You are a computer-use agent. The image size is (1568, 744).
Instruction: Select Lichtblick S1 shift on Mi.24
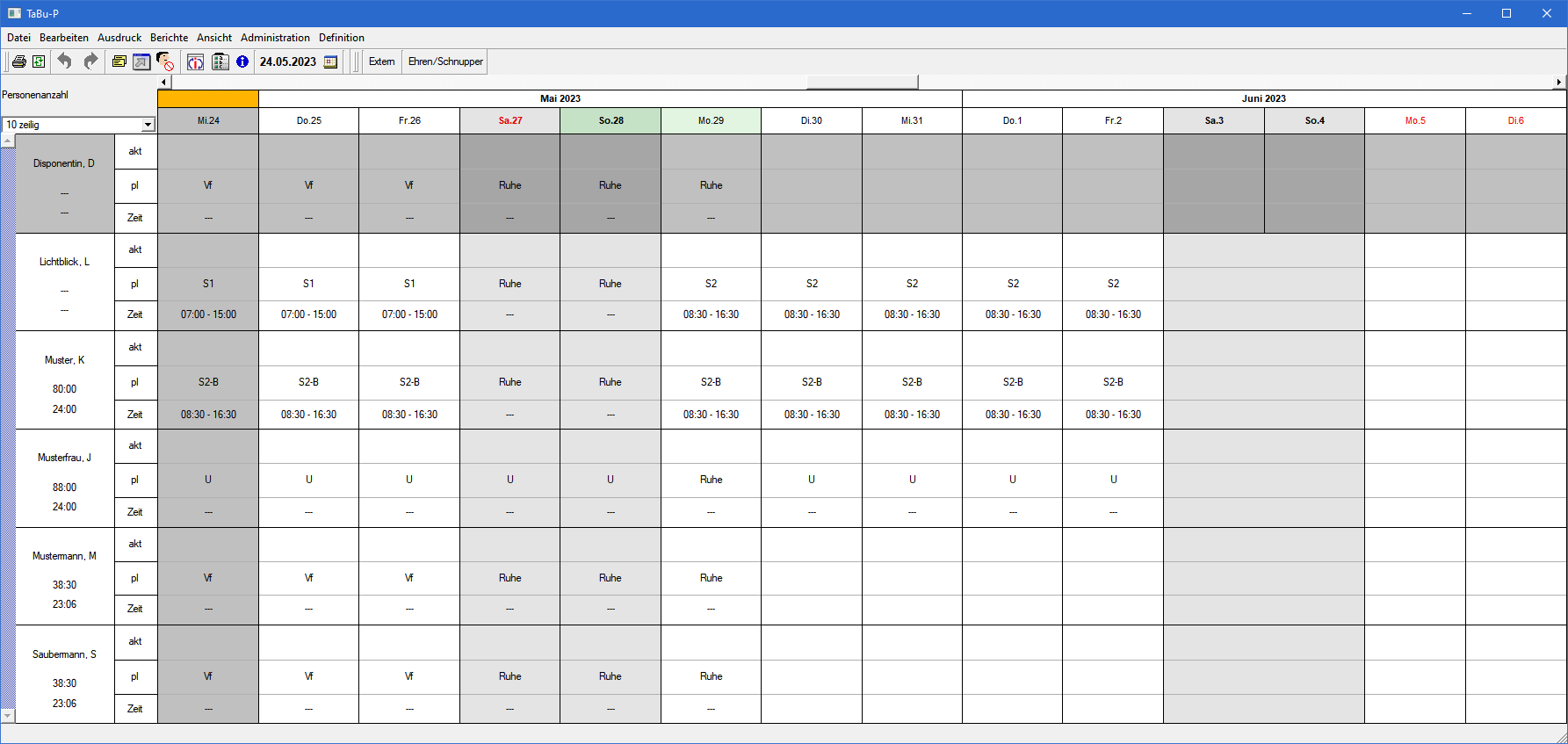click(208, 284)
